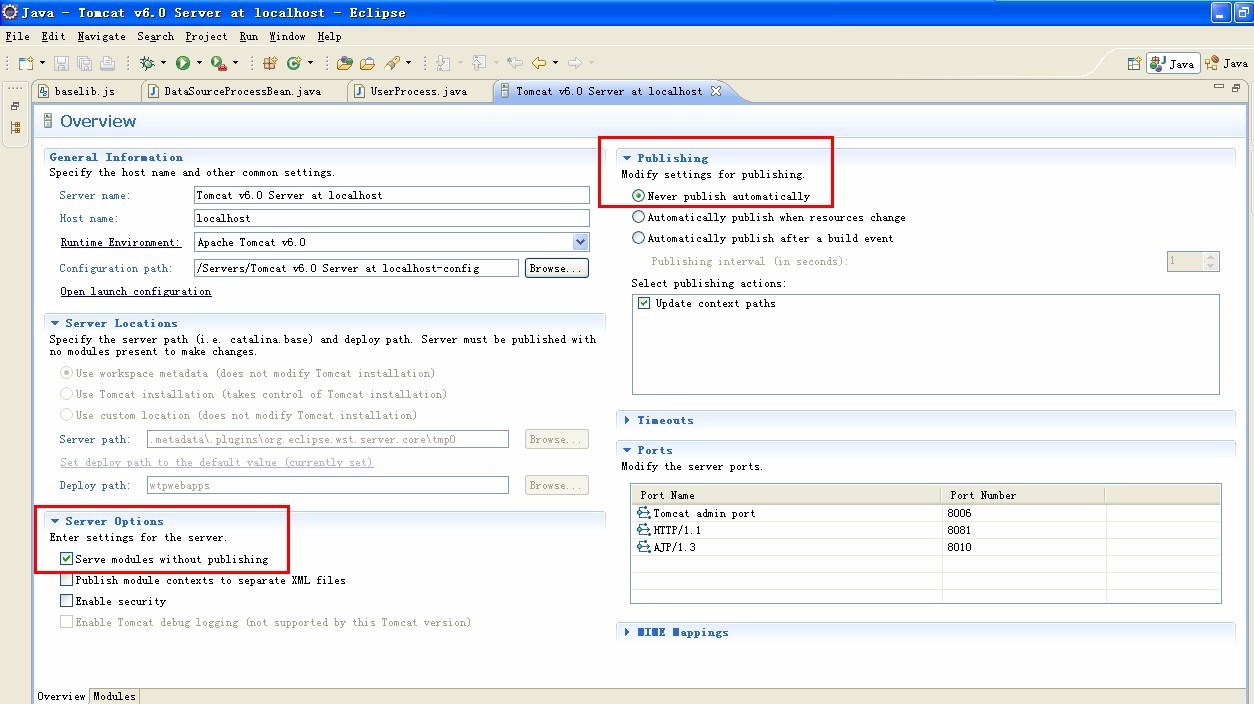The height and width of the screenshot is (704, 1254).
Task: Switch to the baselib.js editor tab
Action: coord(84,91)
